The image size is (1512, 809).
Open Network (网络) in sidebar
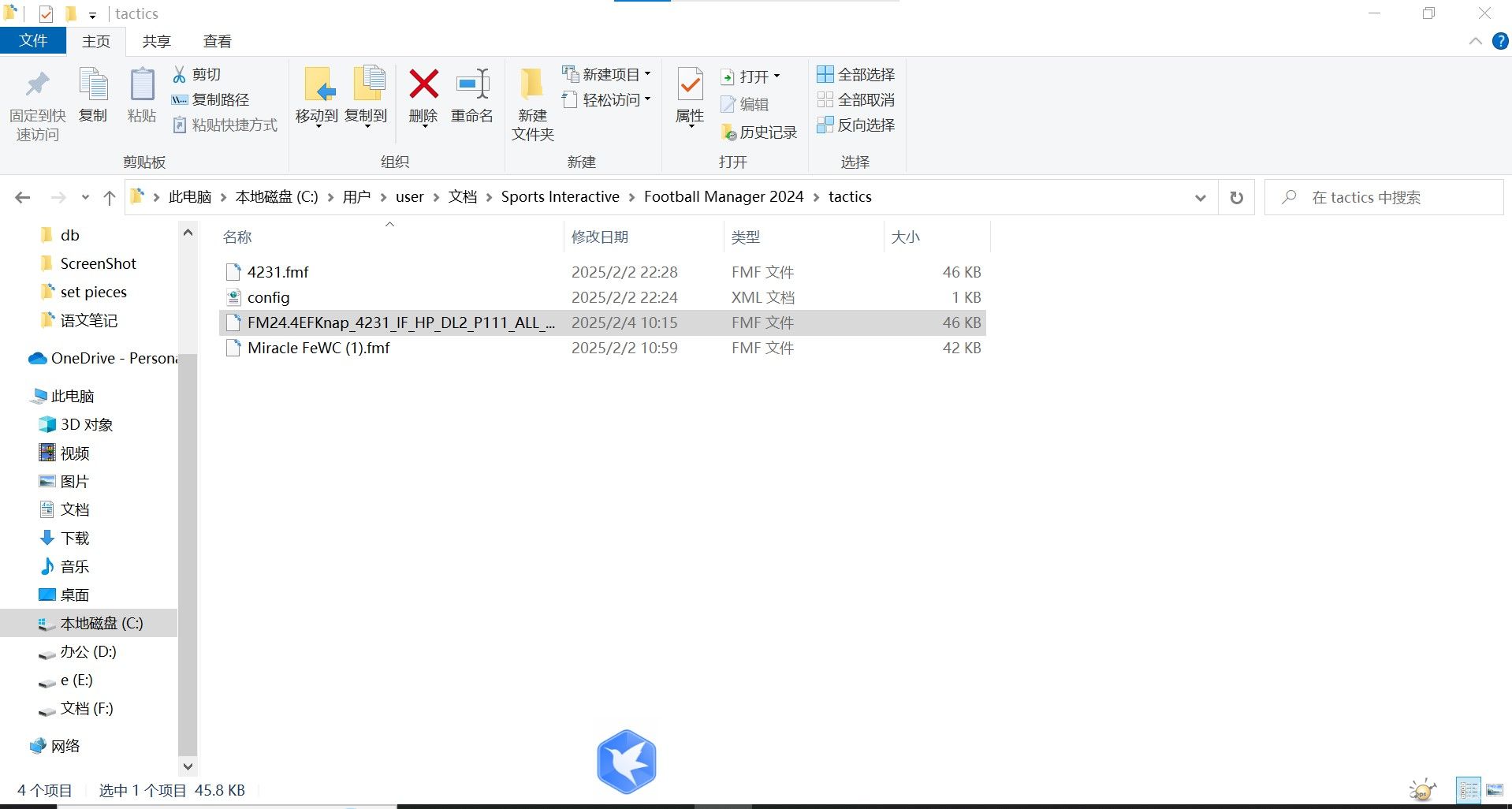pyautogui.click(x=55, y=746)
